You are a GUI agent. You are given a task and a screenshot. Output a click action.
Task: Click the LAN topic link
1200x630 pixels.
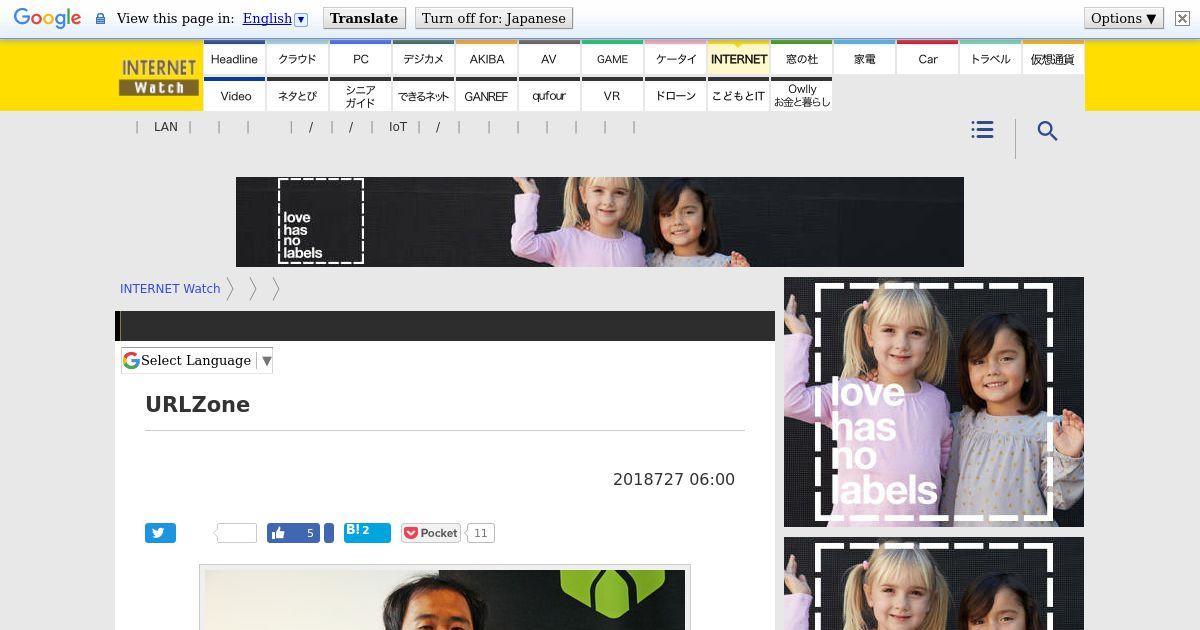[x=166, y=127]
